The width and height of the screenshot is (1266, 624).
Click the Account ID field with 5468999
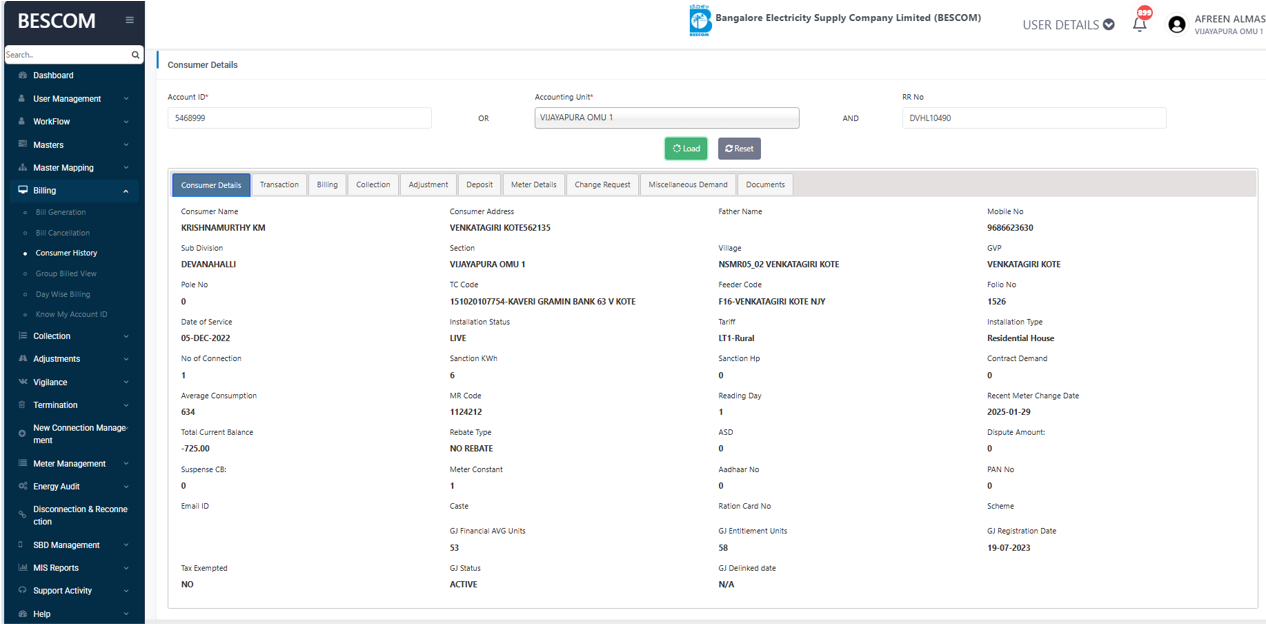[x=300, y=118]
